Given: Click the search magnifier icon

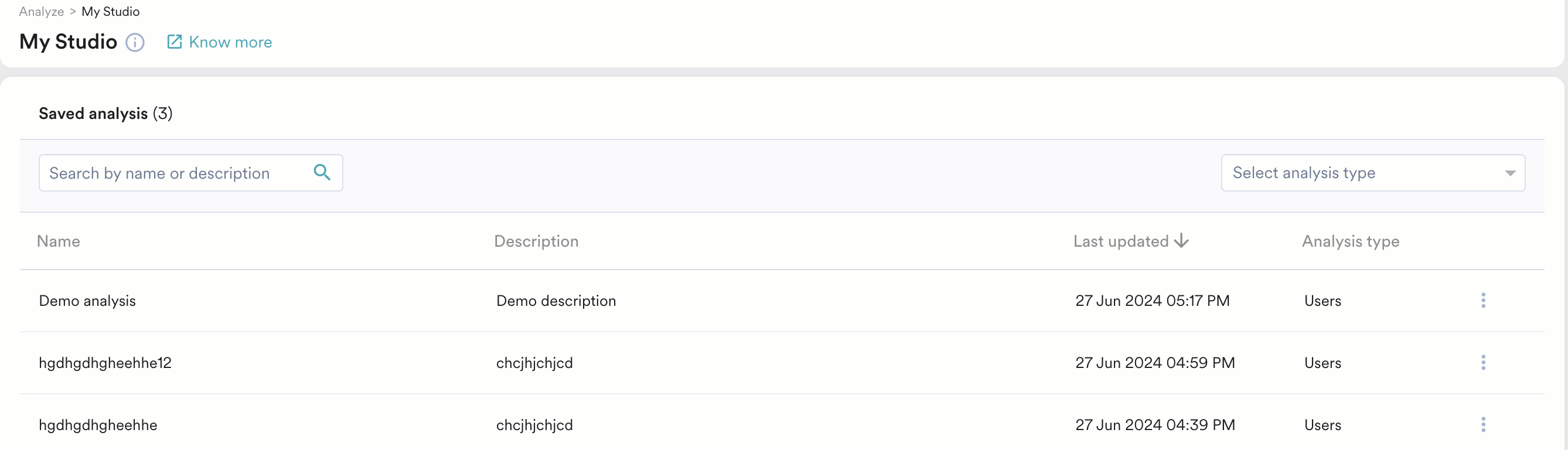Looking at the screenshot, I should click(322, 173).
